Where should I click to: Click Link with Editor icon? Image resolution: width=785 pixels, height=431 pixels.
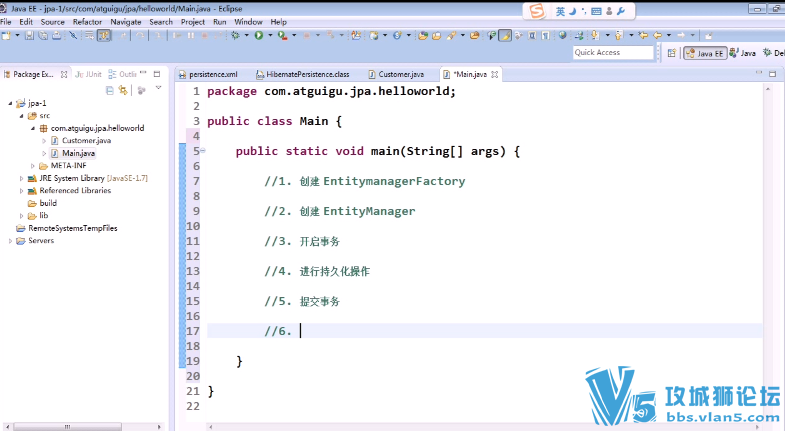click(123, 90)
